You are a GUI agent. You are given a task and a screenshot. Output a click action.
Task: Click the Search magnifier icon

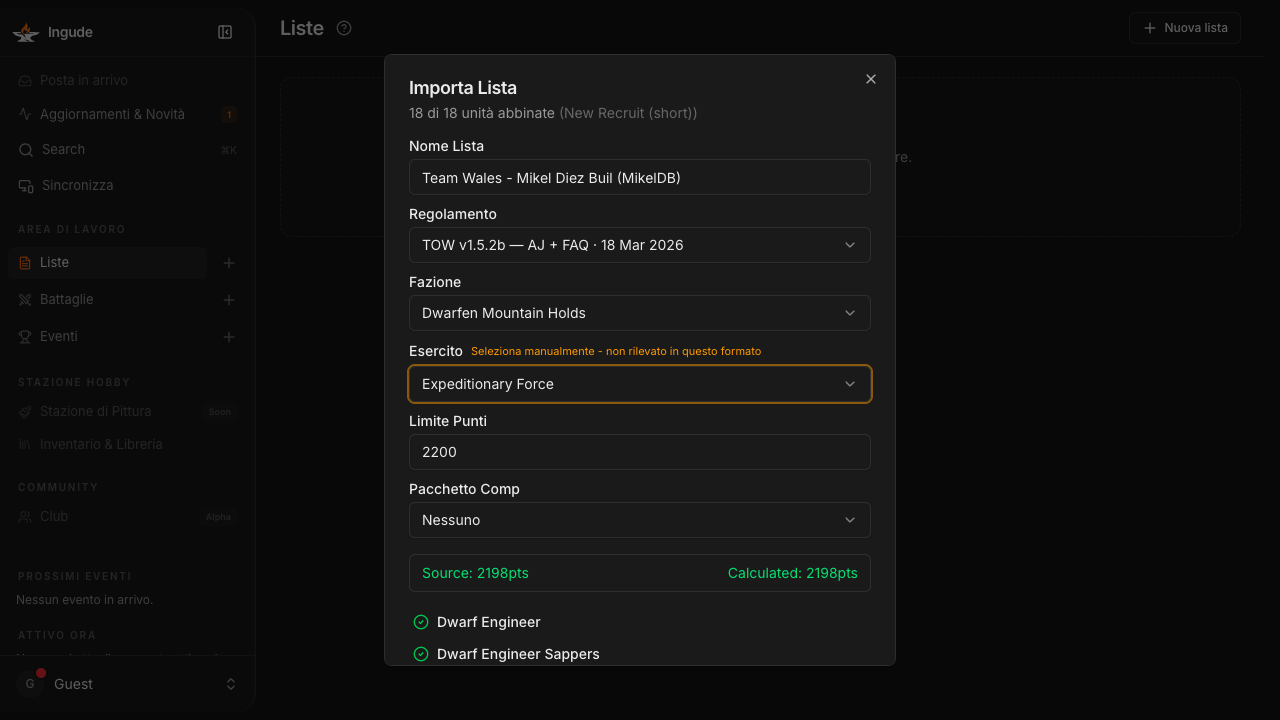point(26,150)
